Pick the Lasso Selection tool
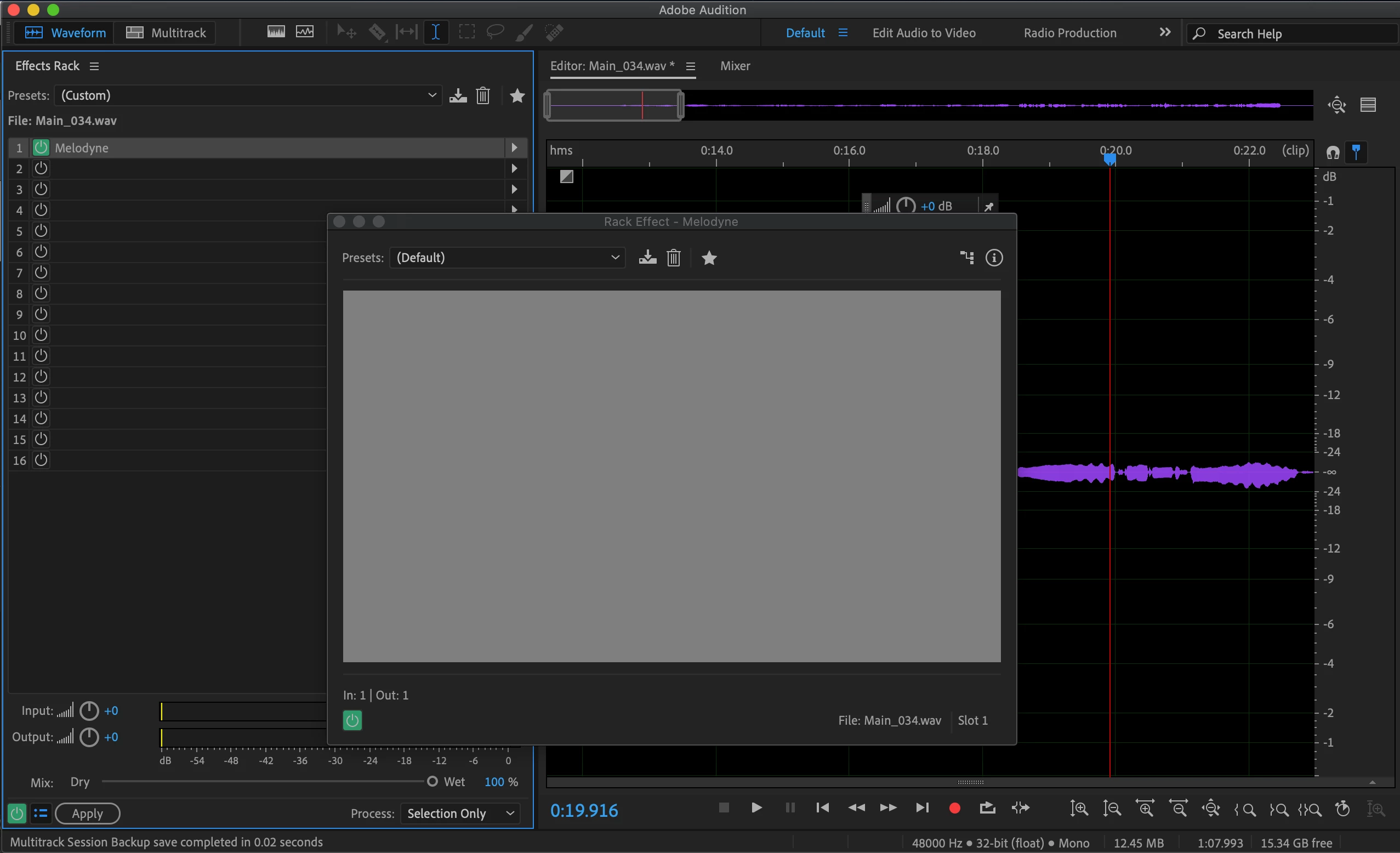This screenshot has width=1400, height=853. click(495, 32)
